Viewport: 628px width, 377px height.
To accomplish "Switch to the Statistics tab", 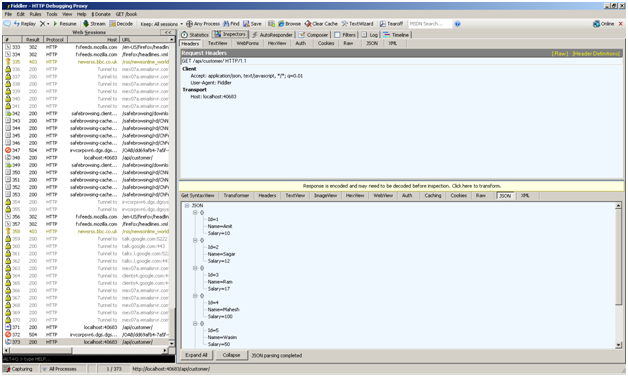I will [195, 35].
